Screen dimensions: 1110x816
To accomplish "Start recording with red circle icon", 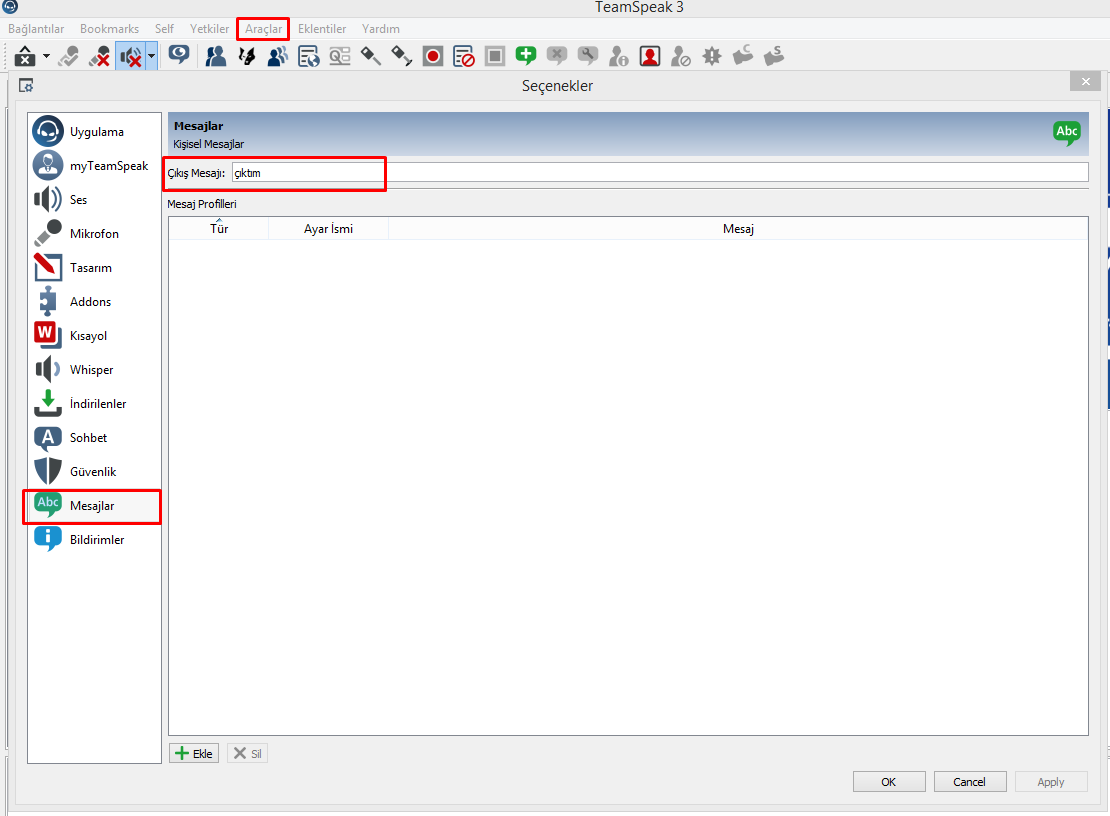I will coord(433,56).
